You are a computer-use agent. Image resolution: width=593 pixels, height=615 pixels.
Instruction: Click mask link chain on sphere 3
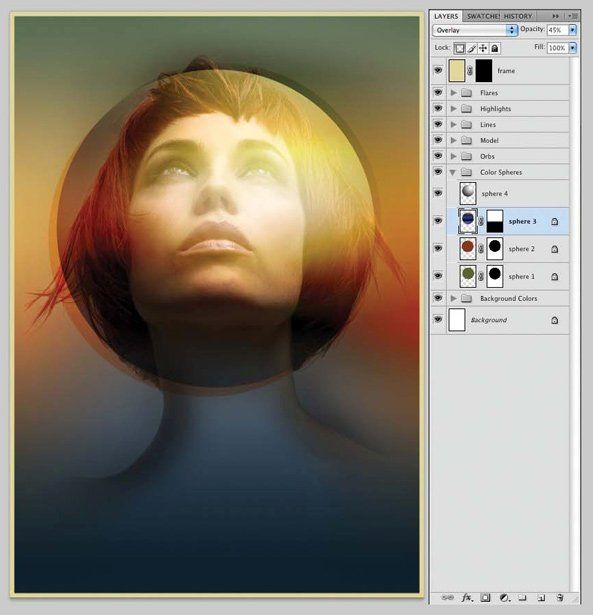pyautogui.click(x=481, y=222)
